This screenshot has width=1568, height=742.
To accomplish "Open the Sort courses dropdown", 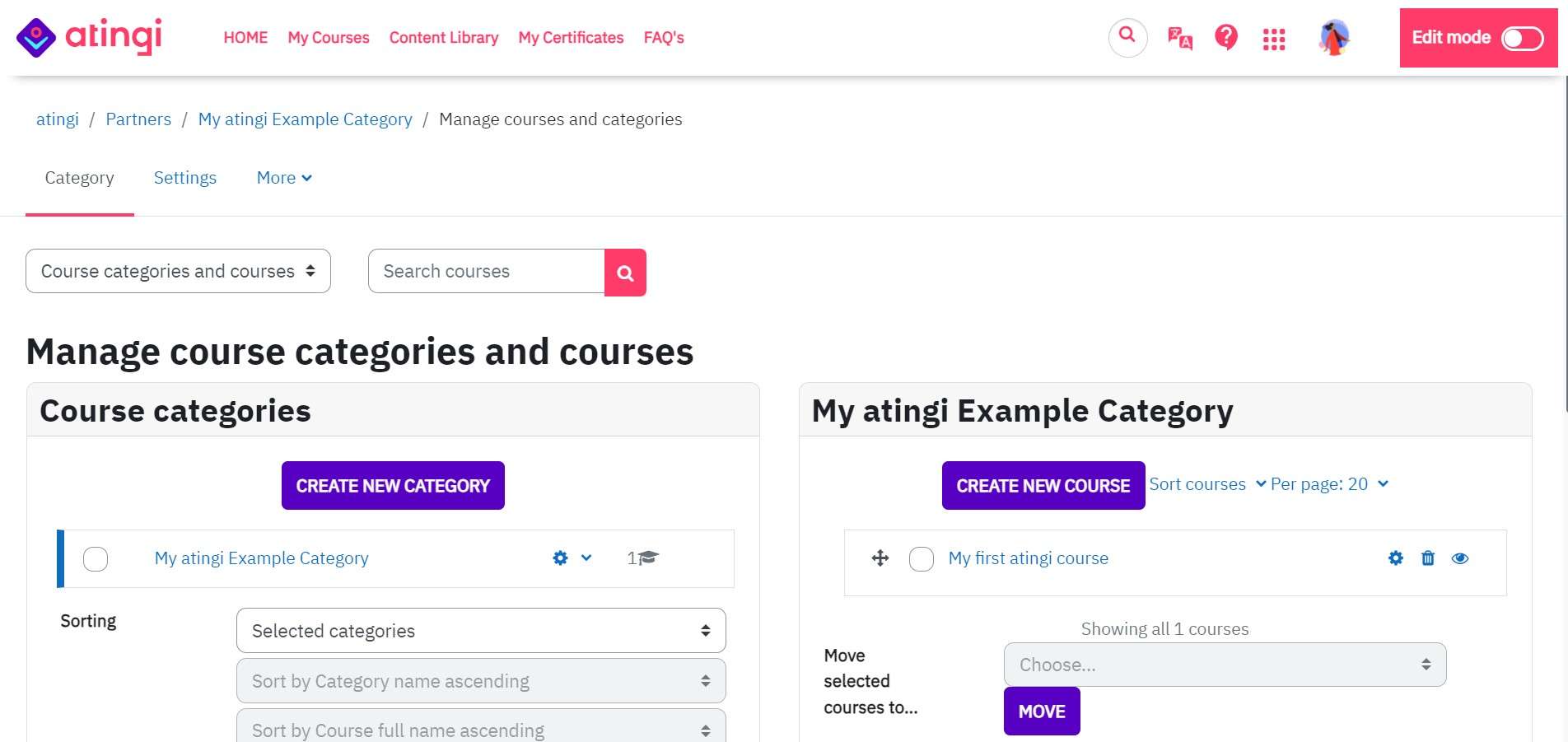I will click(x=1207, y=484).
